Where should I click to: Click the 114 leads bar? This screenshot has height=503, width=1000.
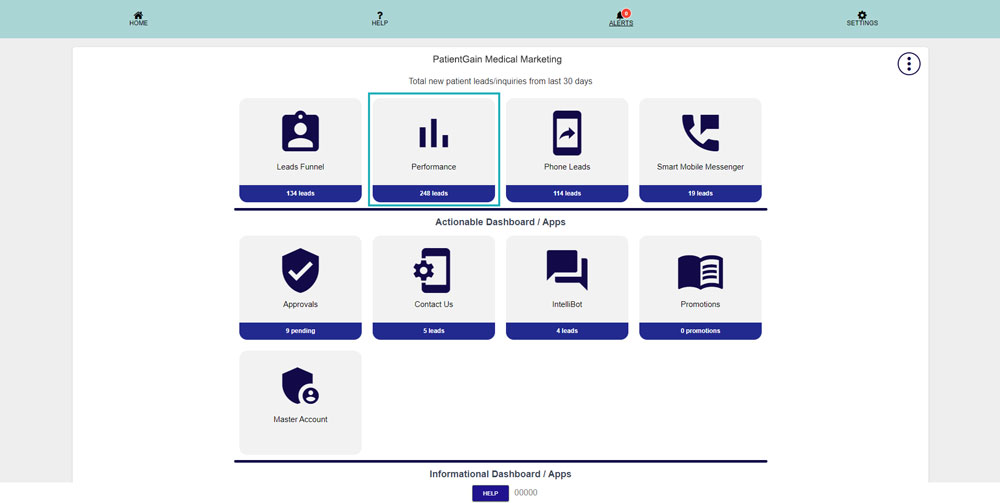point(567,193)
